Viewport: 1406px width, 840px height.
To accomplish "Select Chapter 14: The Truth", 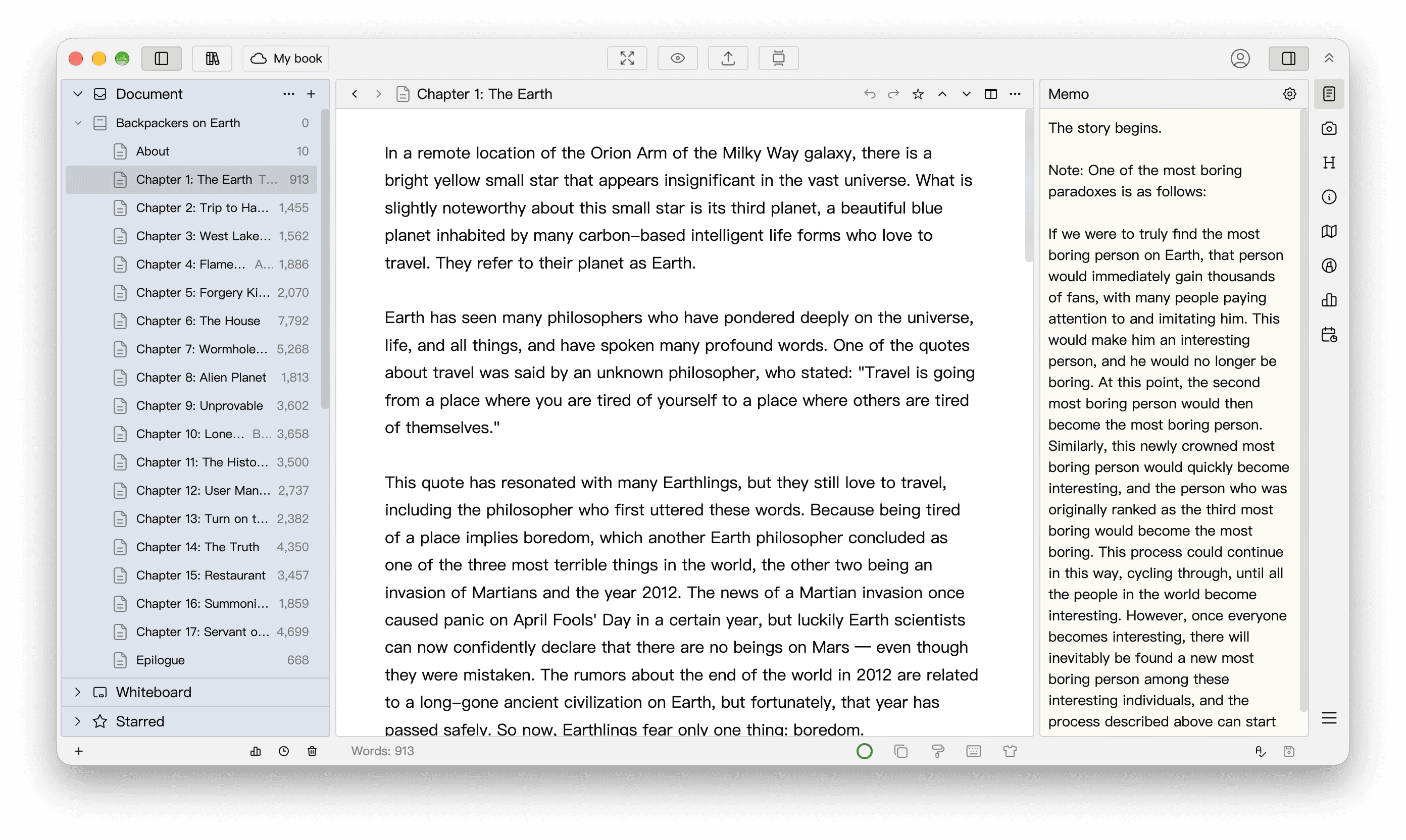I will tap(191, 547).
